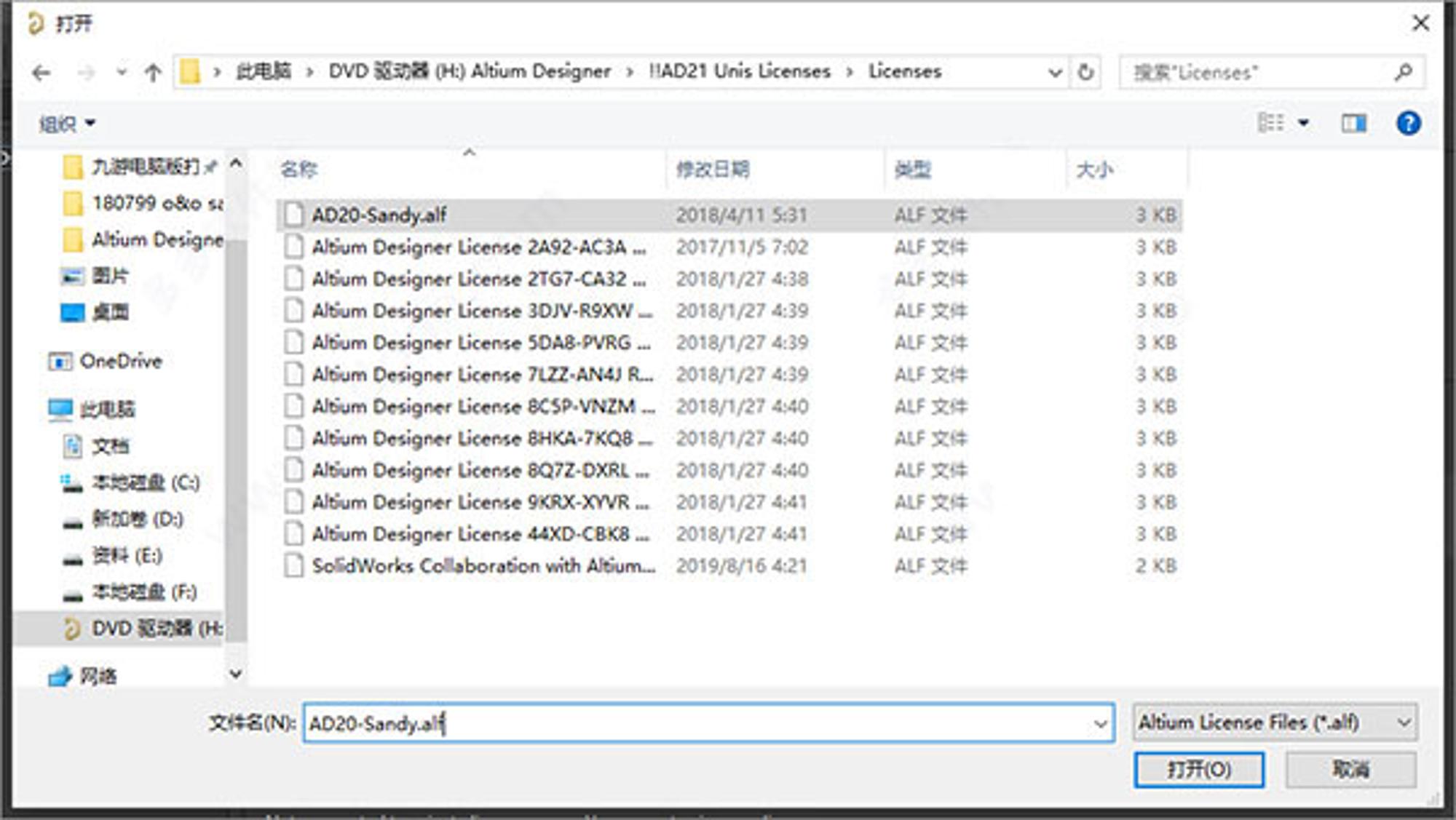Open the recent locations dropdown arrow
The image size is (1456, 820).
[x=121, y=72]
